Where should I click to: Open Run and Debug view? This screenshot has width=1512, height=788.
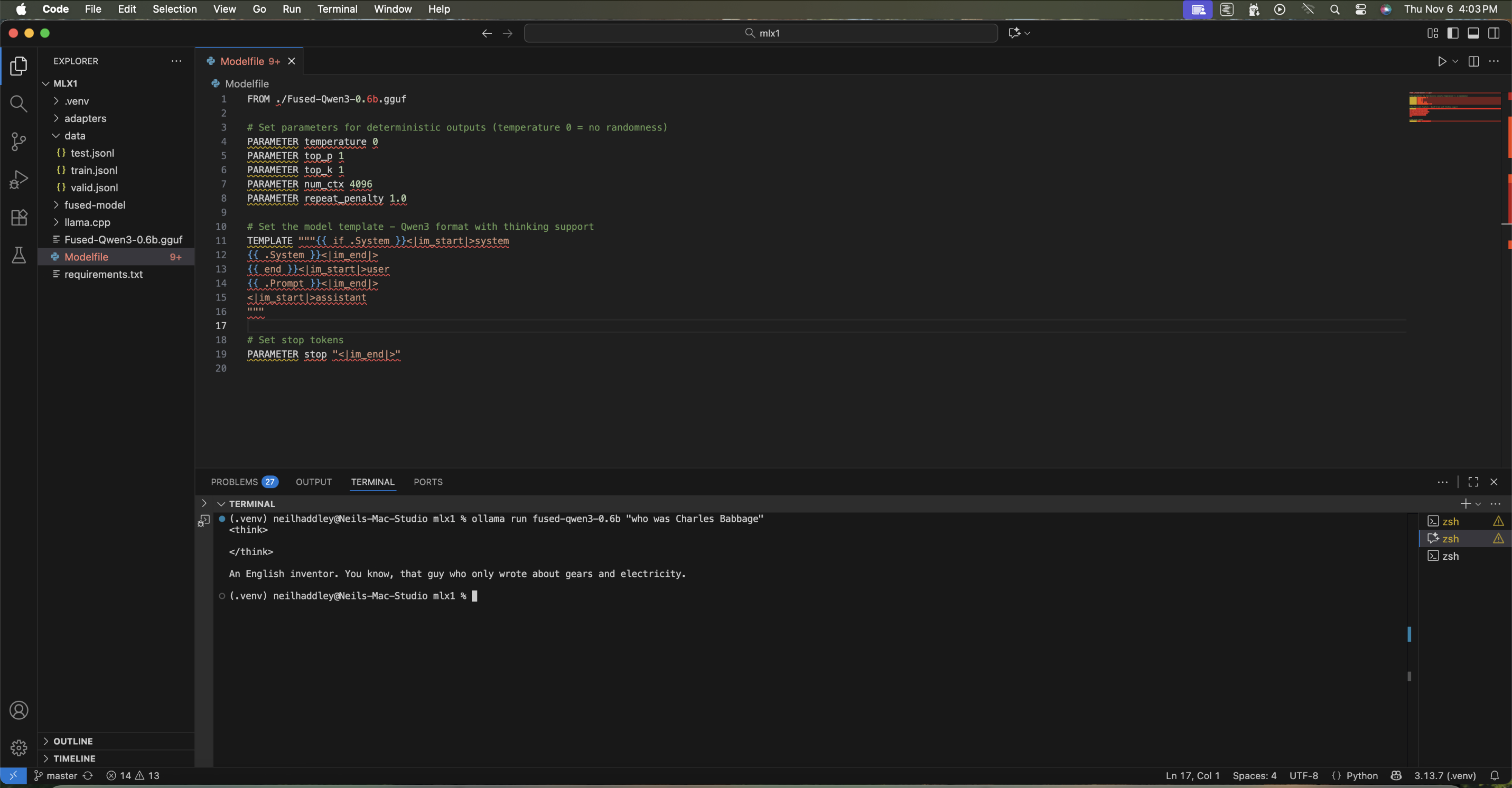(19, 180)
